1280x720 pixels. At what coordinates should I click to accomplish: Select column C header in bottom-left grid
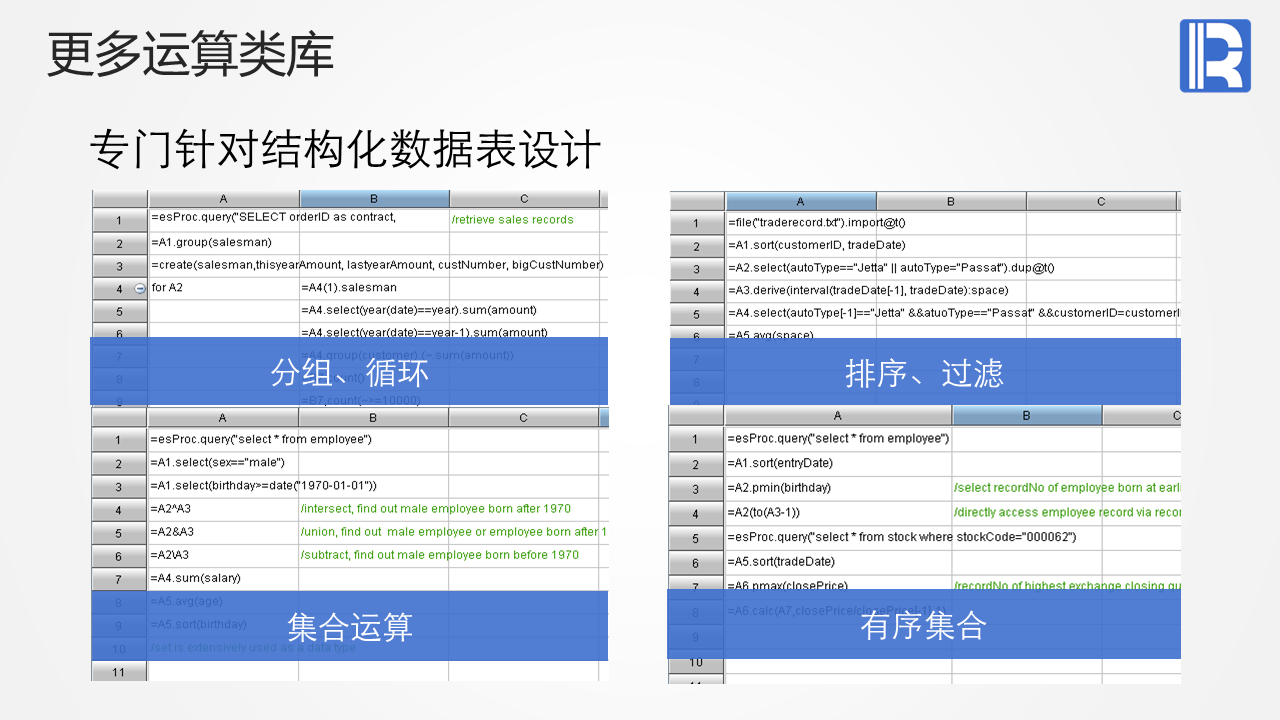pyautogui.click(x=523, y=417)
